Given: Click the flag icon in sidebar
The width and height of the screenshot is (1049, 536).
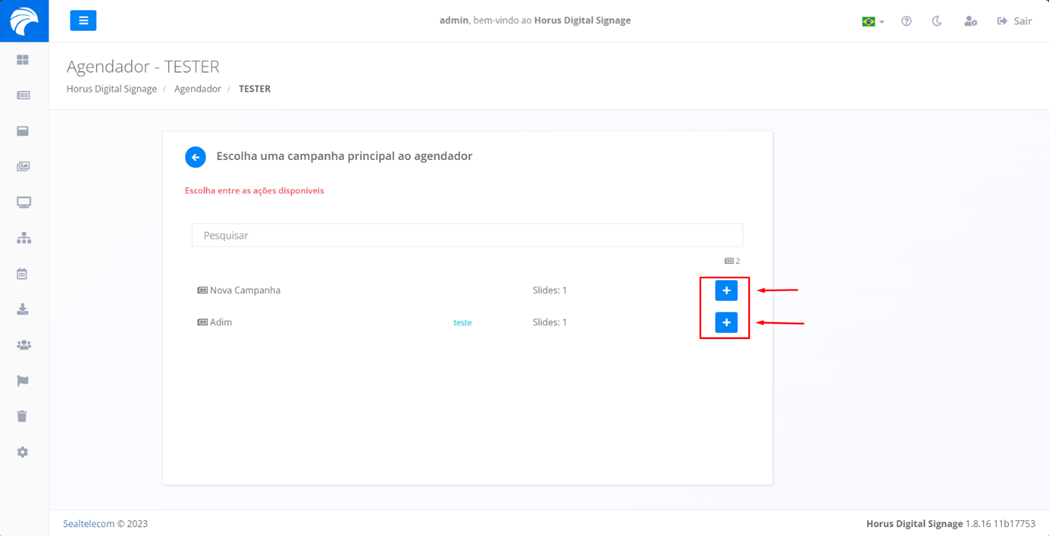Looking at the screenshot, I should click(x=22, y=381).
